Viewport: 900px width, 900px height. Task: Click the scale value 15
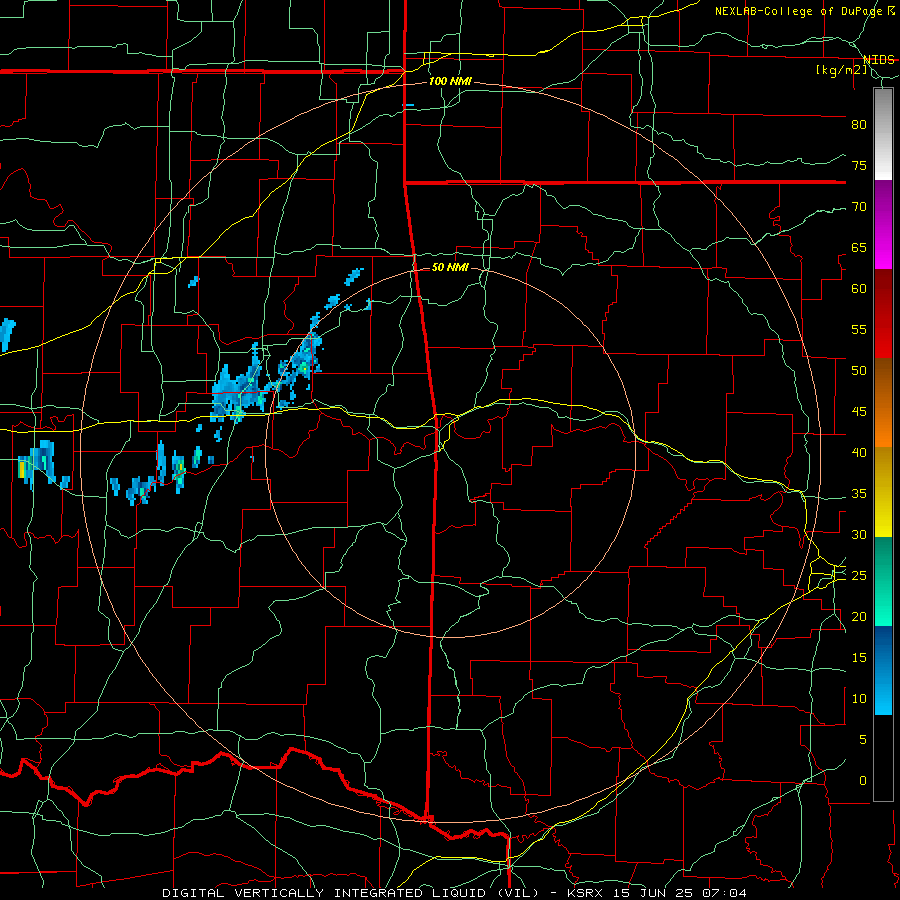point(859,657)
